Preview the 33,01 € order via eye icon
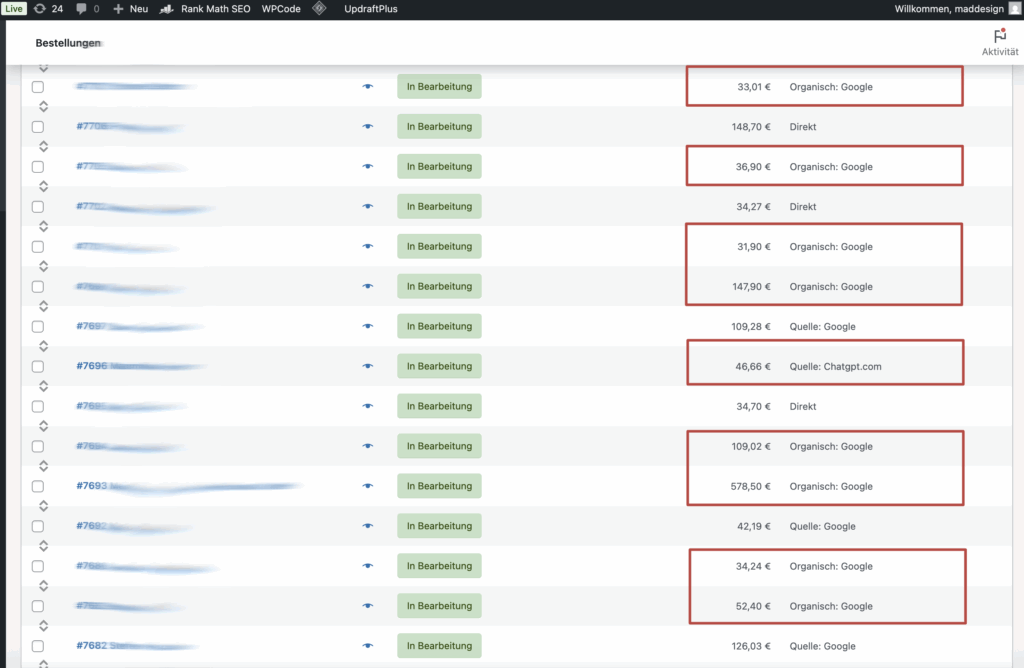Screen dimensions: 1024x668 [x=367, y=87]
